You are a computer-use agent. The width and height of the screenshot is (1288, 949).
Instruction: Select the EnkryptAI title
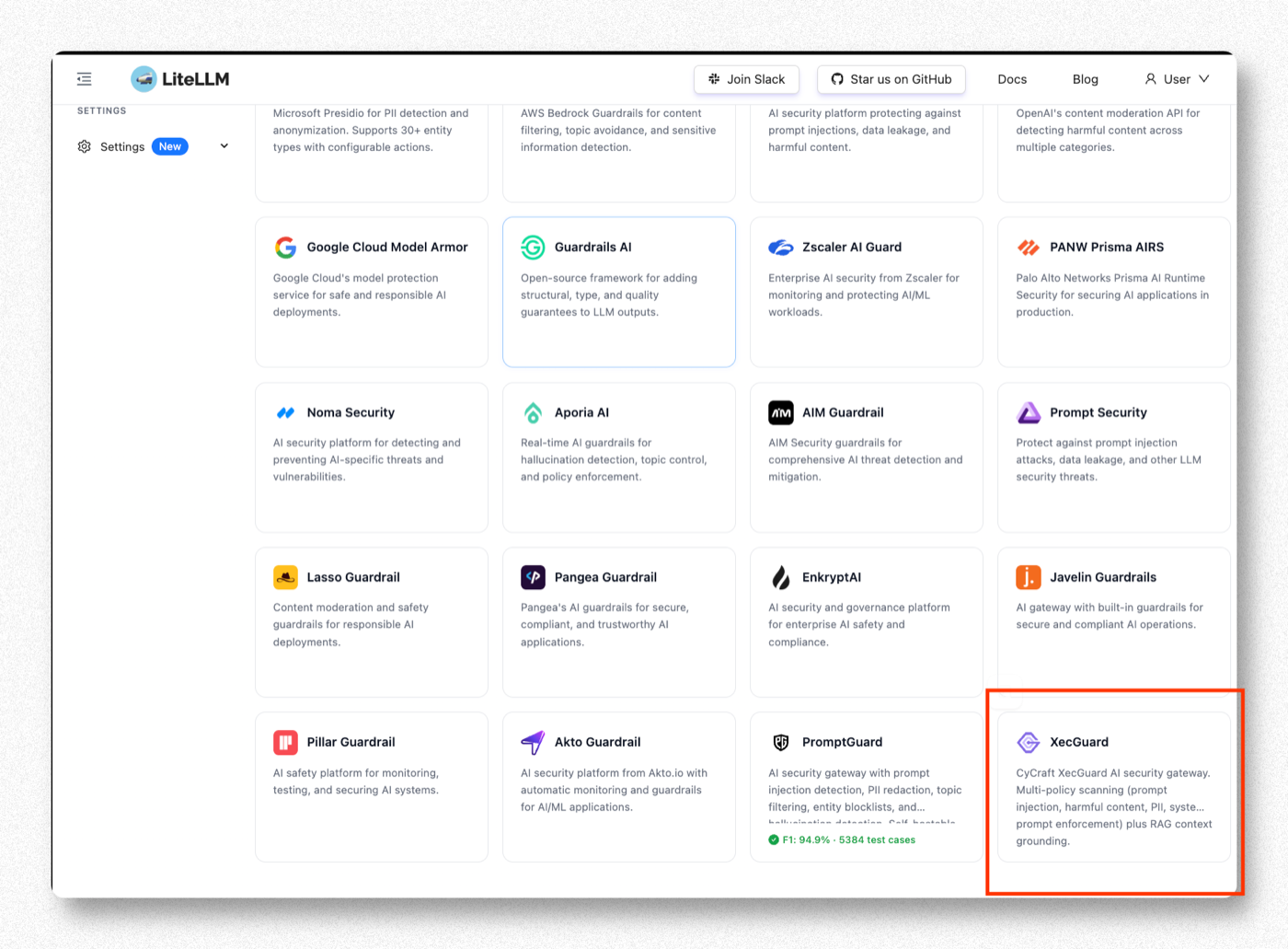click(x=832, y=577)
